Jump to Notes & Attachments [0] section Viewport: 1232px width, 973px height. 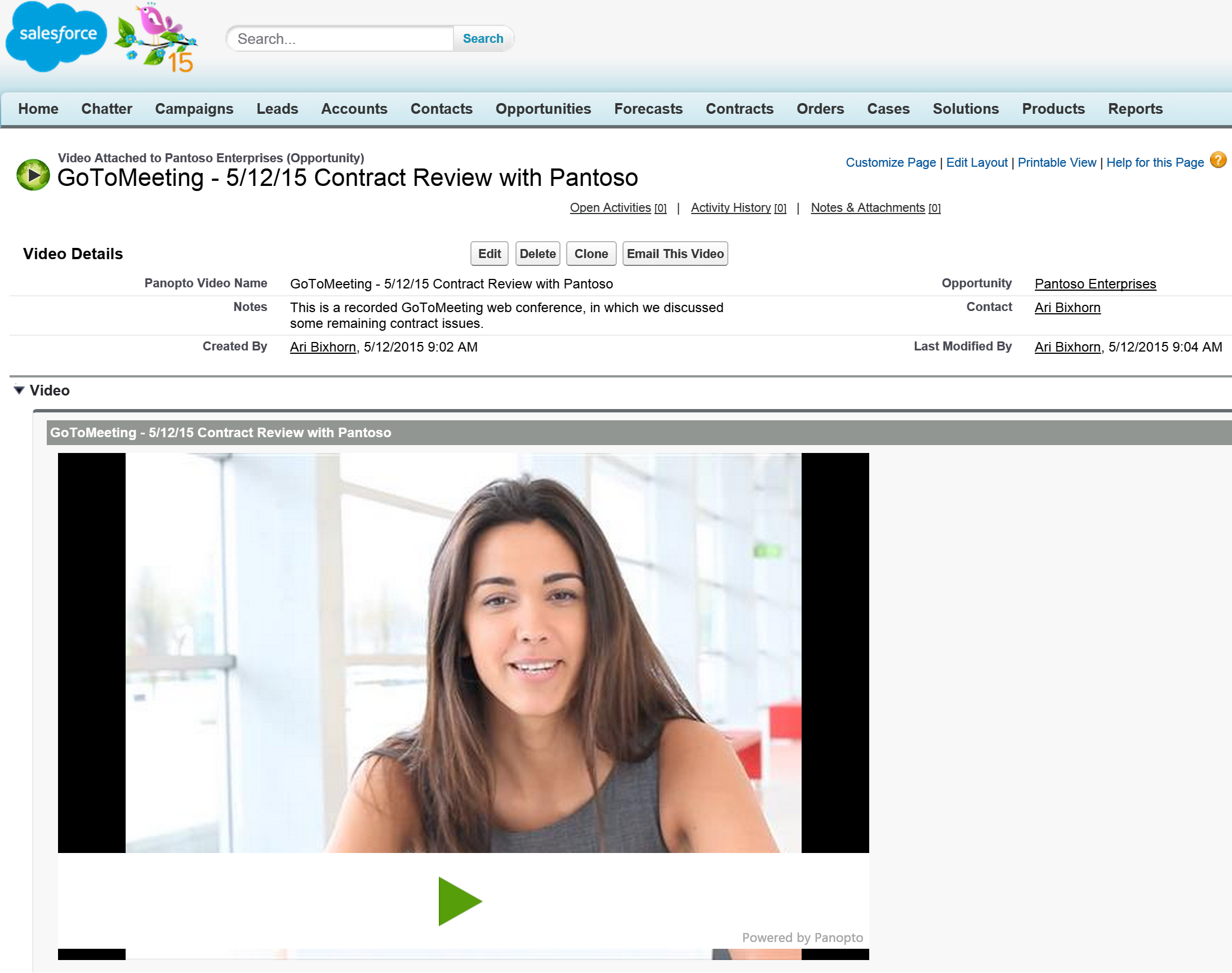click(875, 208)
